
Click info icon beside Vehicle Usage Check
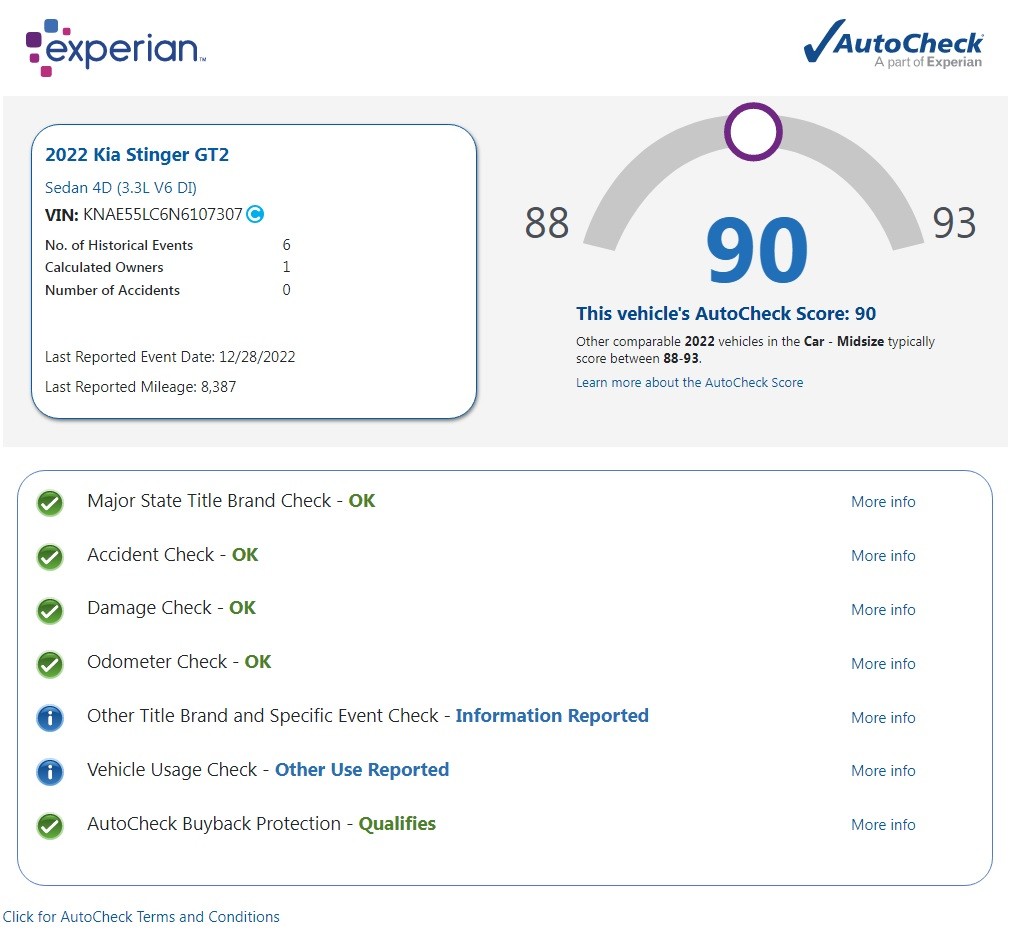pyautogui.click(x=50, y=772)
